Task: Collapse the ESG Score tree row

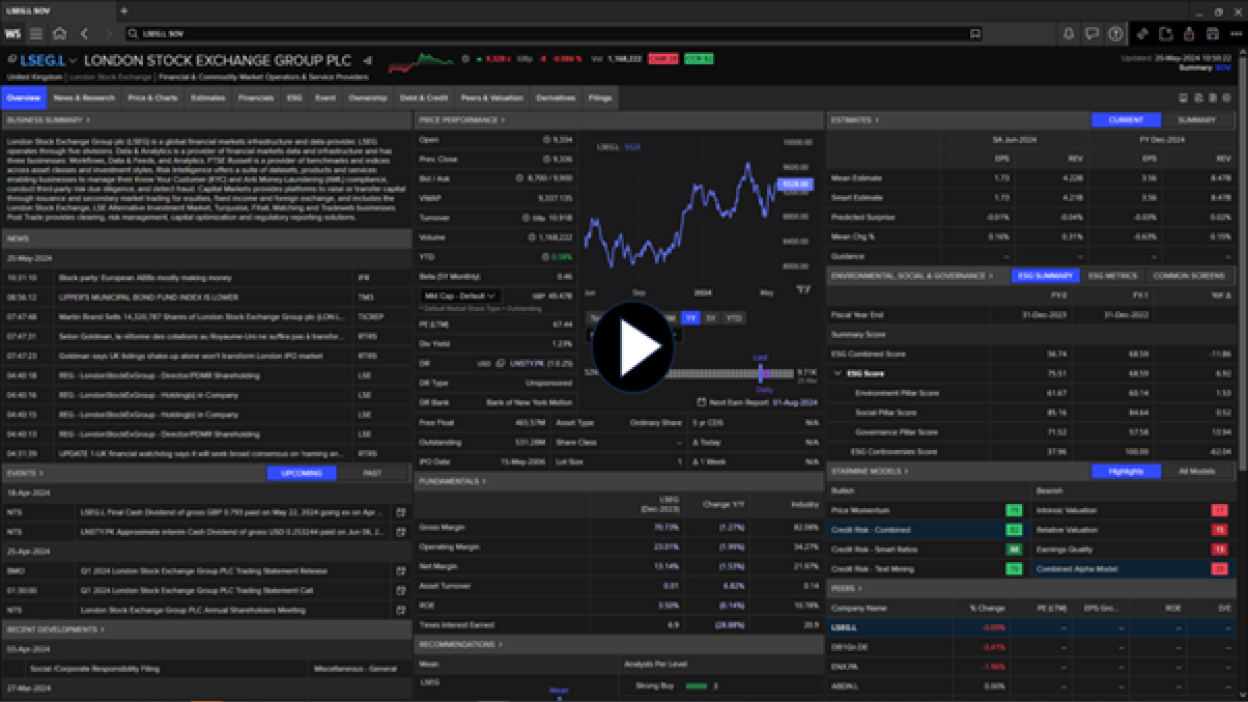Action: (x=837, y=374)
